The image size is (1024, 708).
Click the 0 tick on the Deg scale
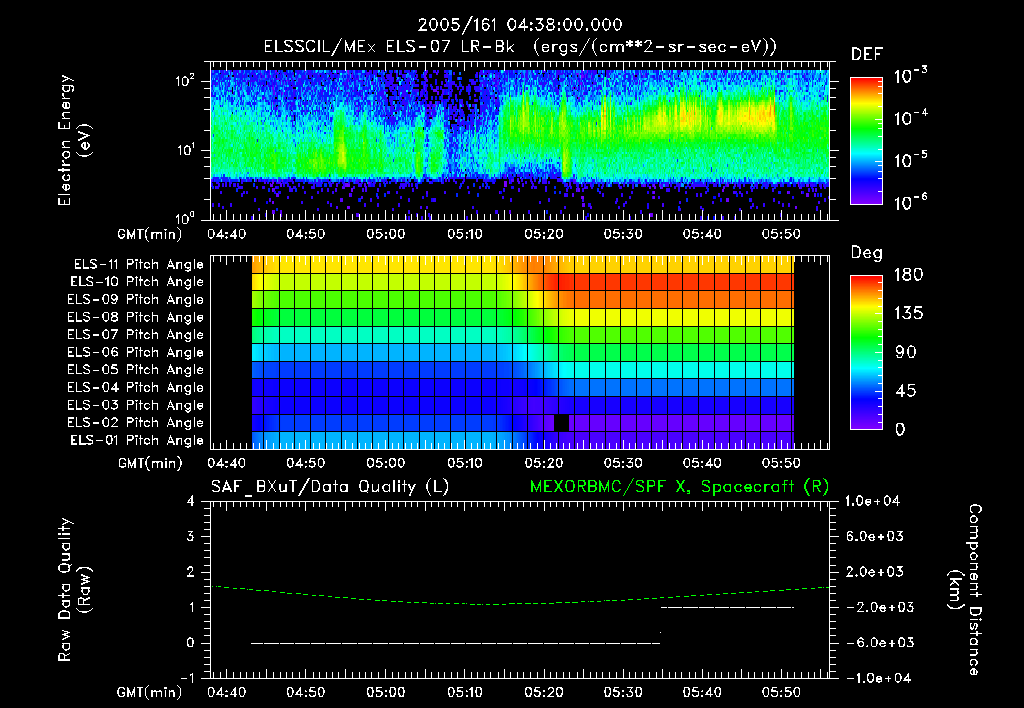(x=900, y=429)
